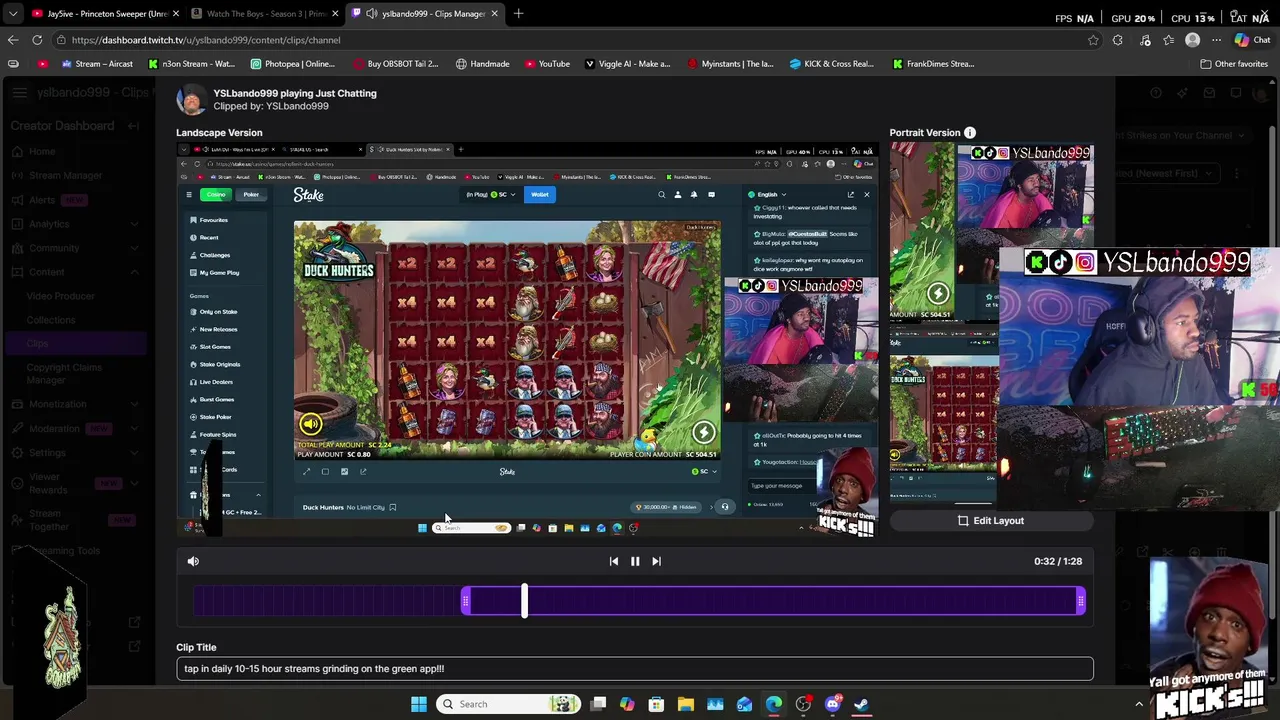Click the Windows taskbar Search box

coord(509,704)
